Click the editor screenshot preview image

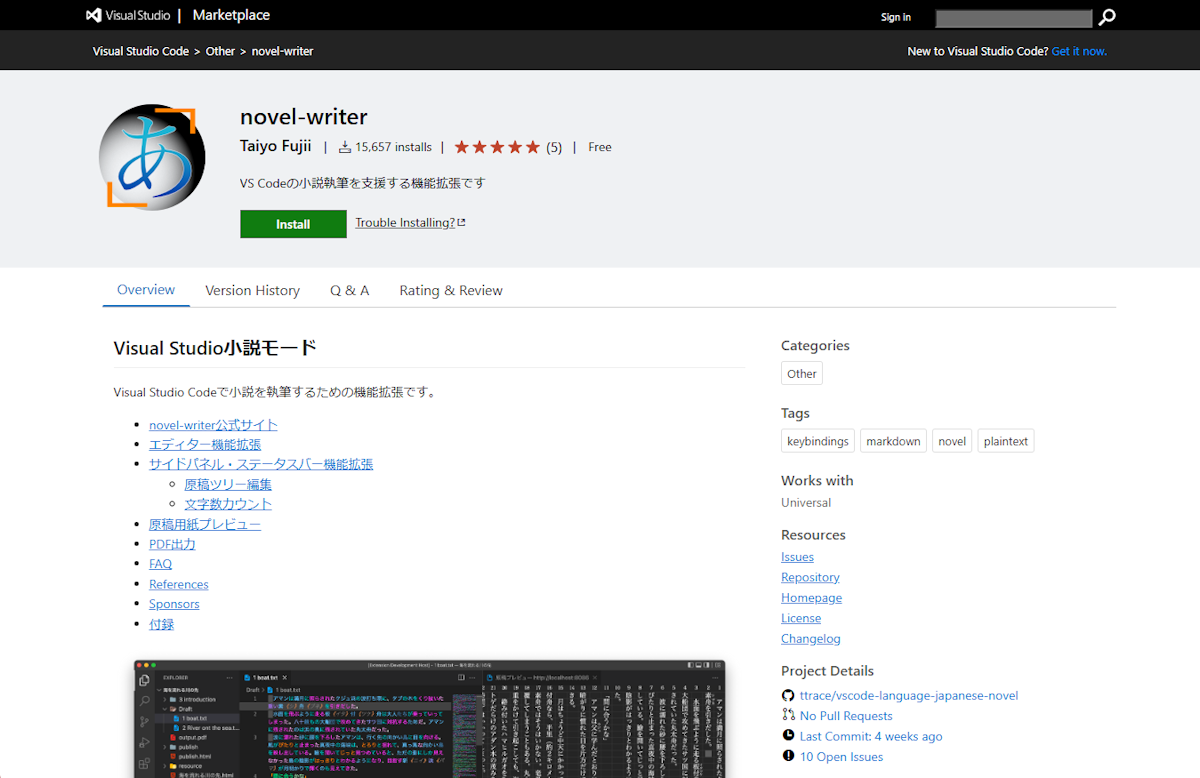click(429, 718)
